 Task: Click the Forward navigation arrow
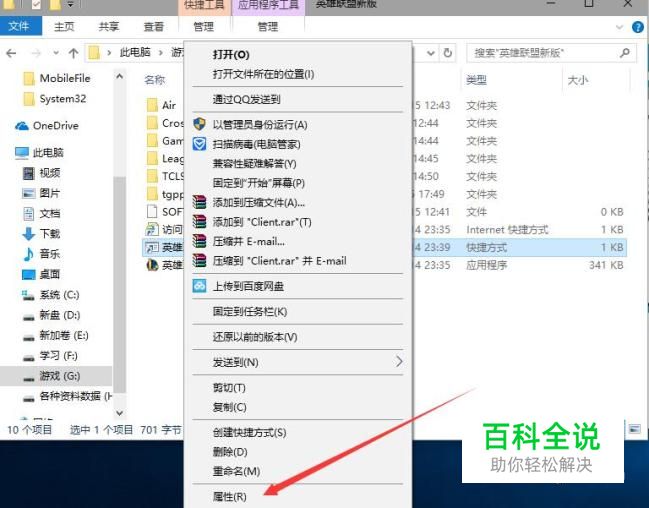(36, 53)
